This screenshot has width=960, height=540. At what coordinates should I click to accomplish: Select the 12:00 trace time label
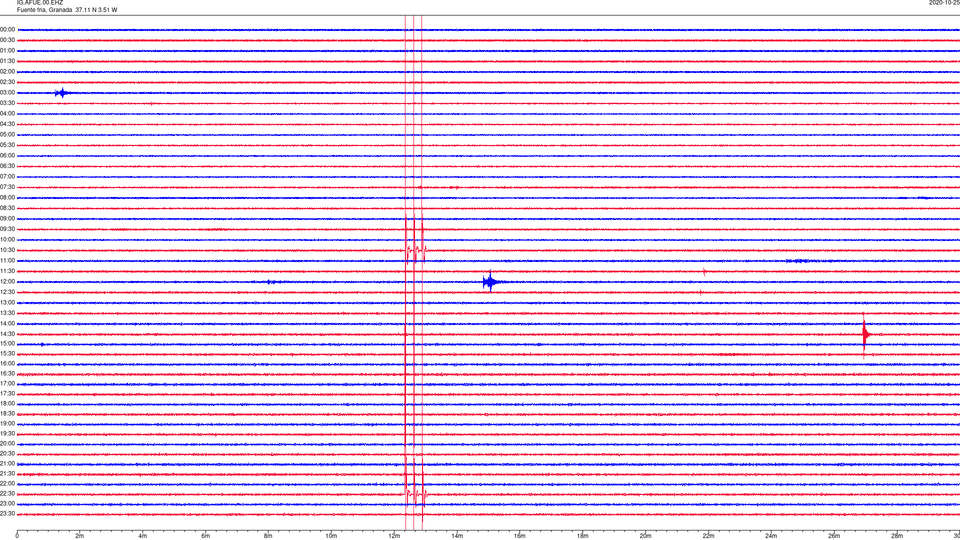pos(8,282)
